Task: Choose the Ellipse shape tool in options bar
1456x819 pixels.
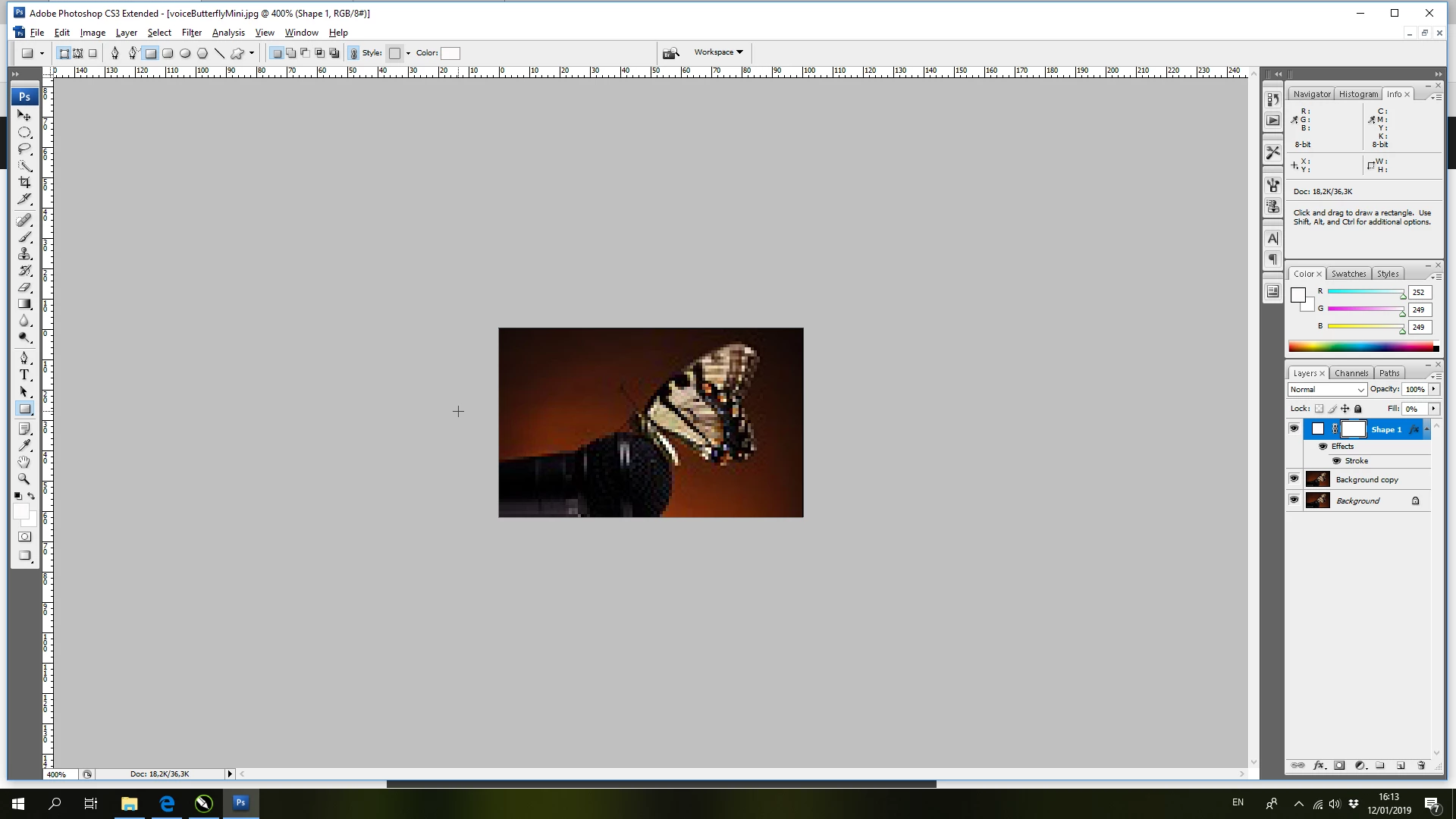Action: [184, 53]
